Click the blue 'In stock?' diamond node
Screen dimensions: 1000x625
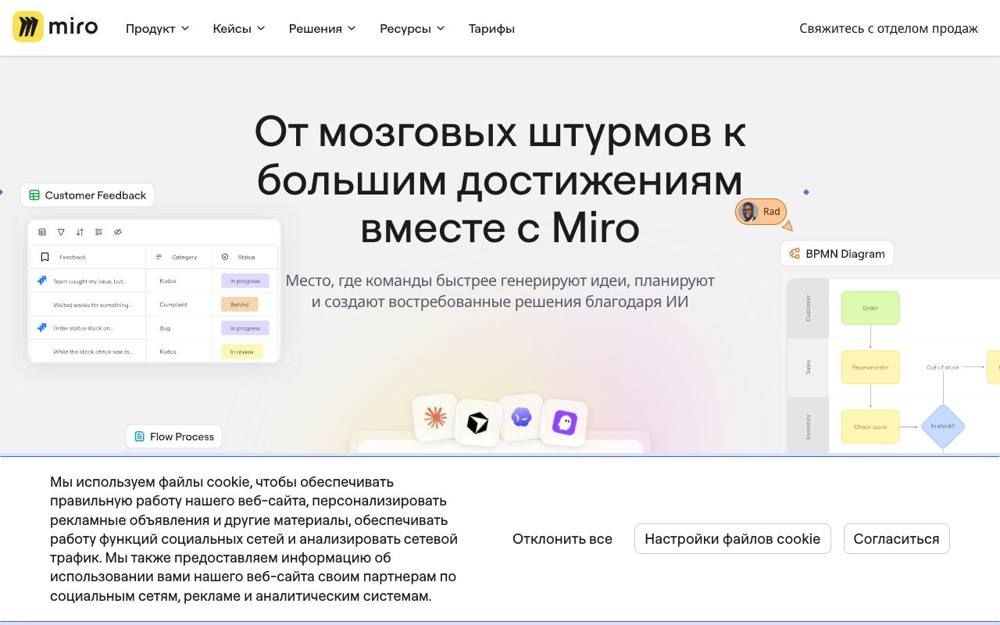click(943, 426)
